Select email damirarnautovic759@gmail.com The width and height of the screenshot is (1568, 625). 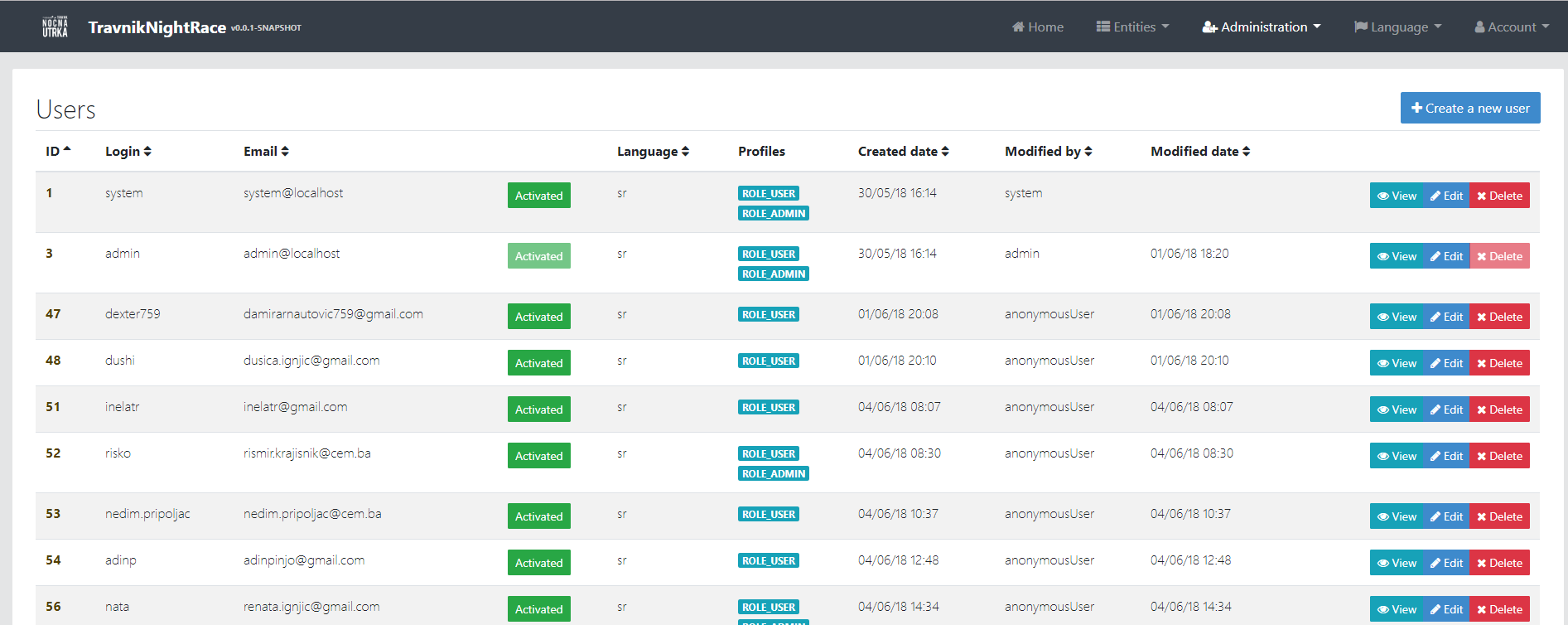pyautogui.click(x=333, y=314)
